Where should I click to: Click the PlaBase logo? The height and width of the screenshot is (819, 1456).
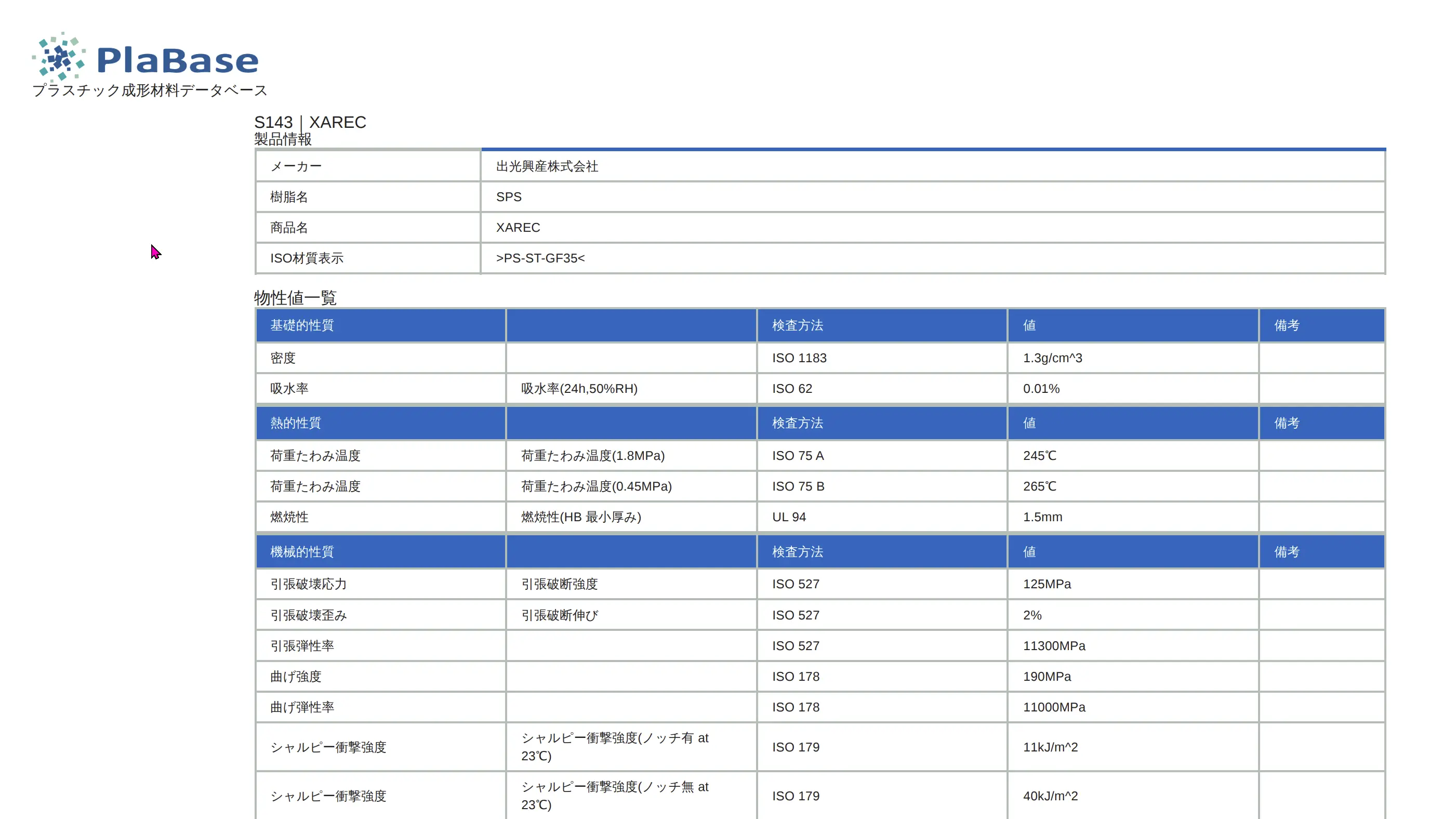coord(145,57)
